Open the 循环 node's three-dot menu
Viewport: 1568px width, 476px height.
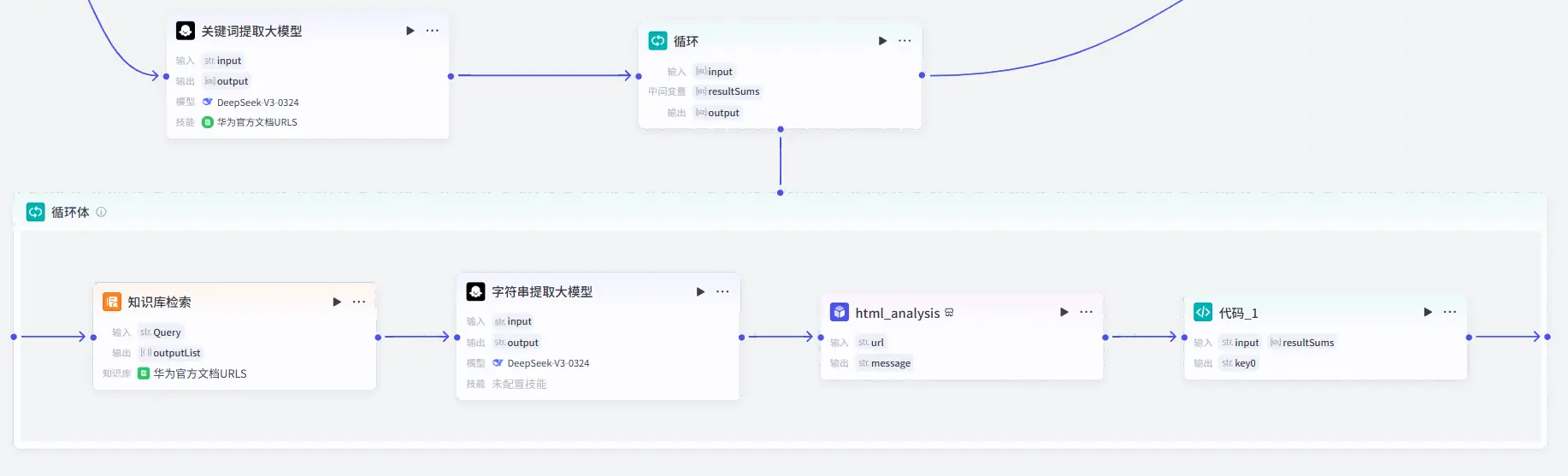coord(905,41)
